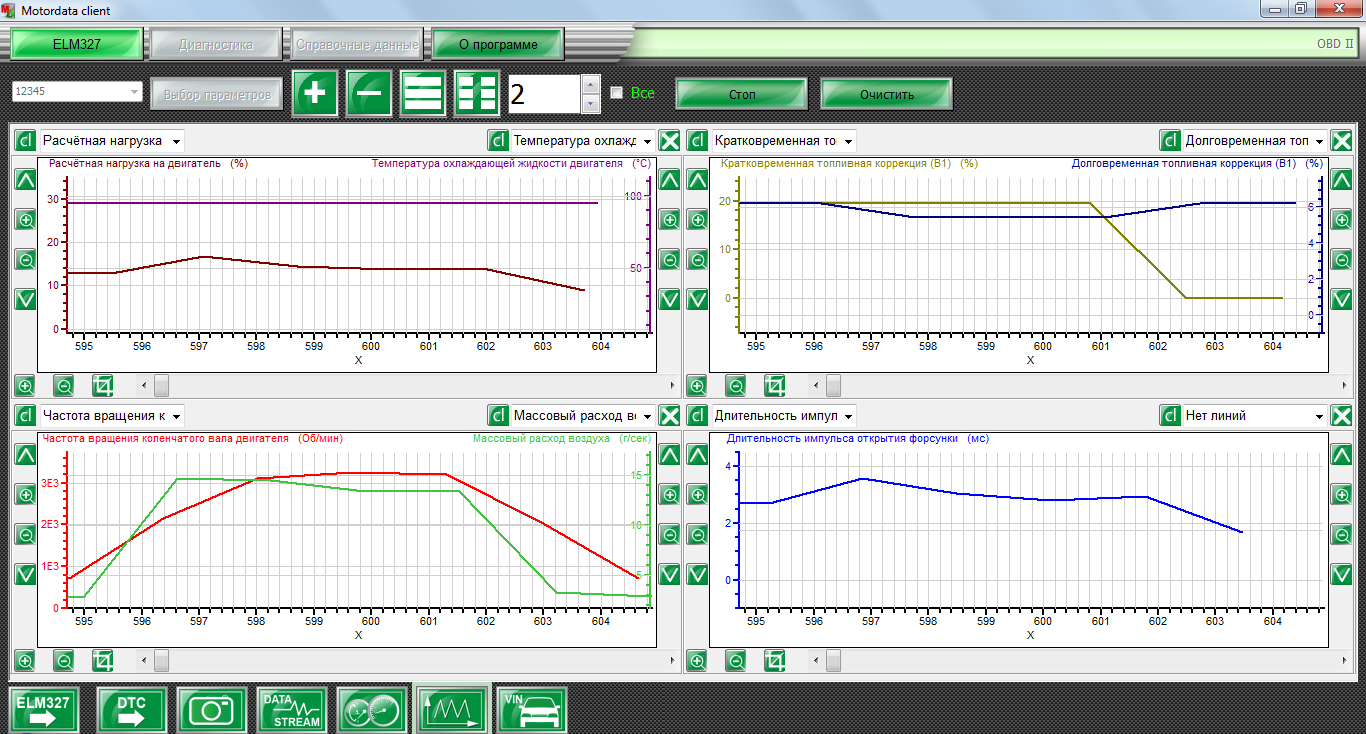
Task: Open the DTC trouble codes icon
Action: click(131, 710)
